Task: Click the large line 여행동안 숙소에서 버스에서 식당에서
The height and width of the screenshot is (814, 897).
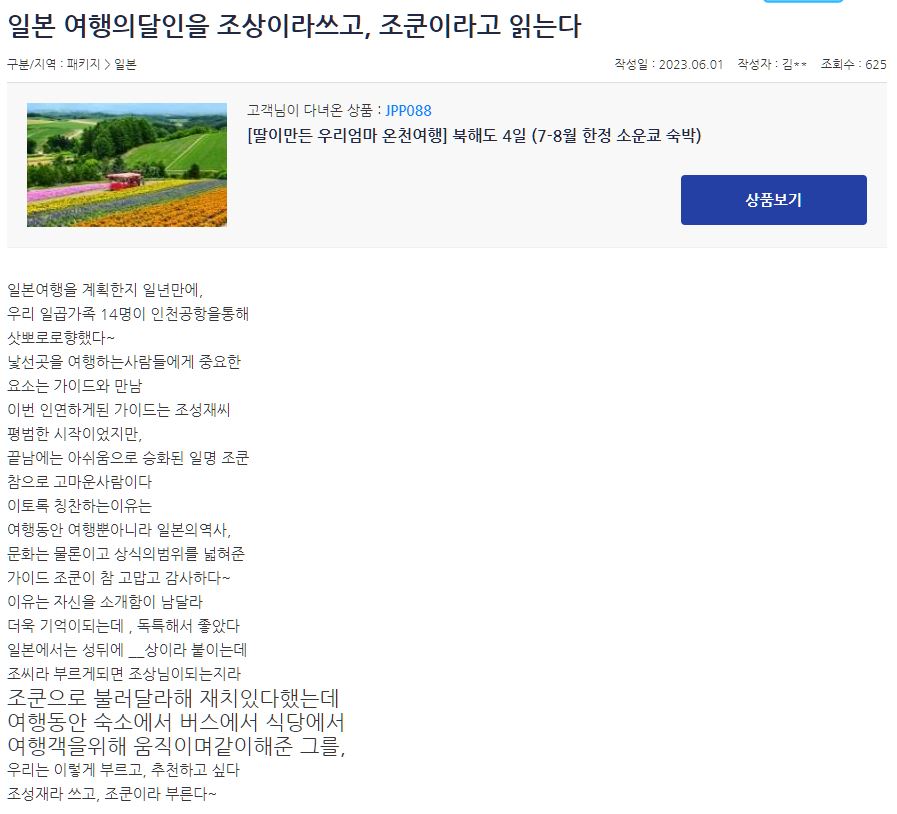Action: coord(176,722)
